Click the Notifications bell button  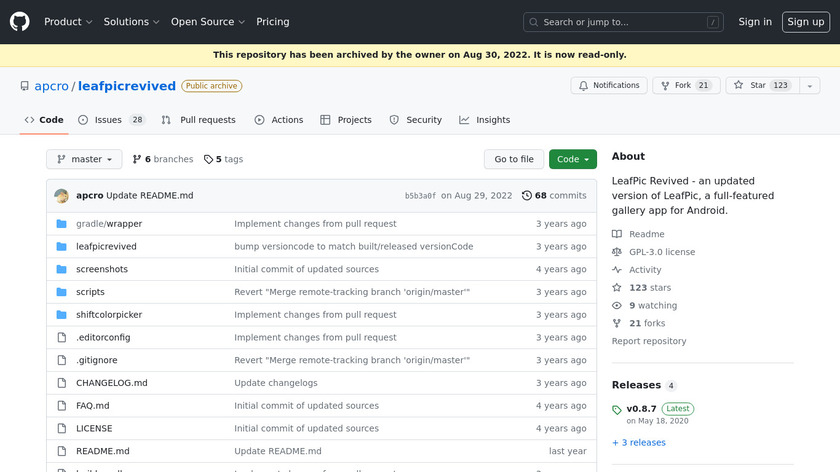pyautogui.click(x=608, y=86)
